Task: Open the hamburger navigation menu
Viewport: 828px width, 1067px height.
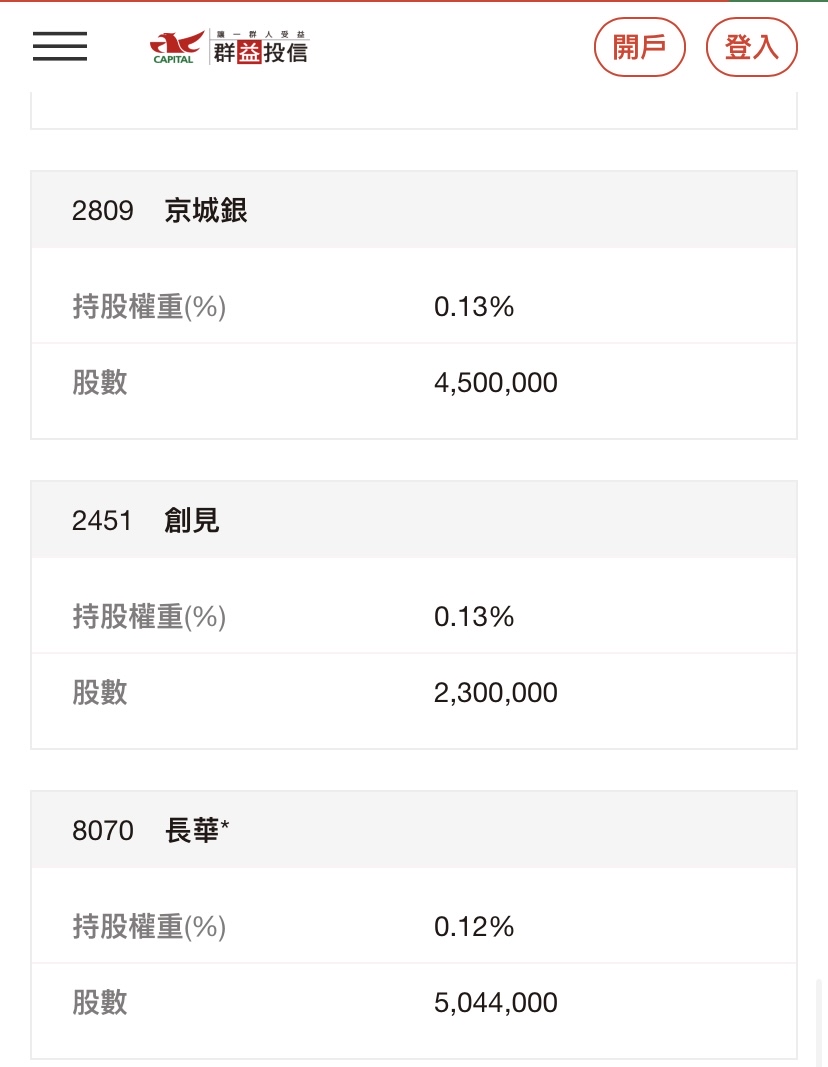Action: pyautogui.click(x=60, y=46)
